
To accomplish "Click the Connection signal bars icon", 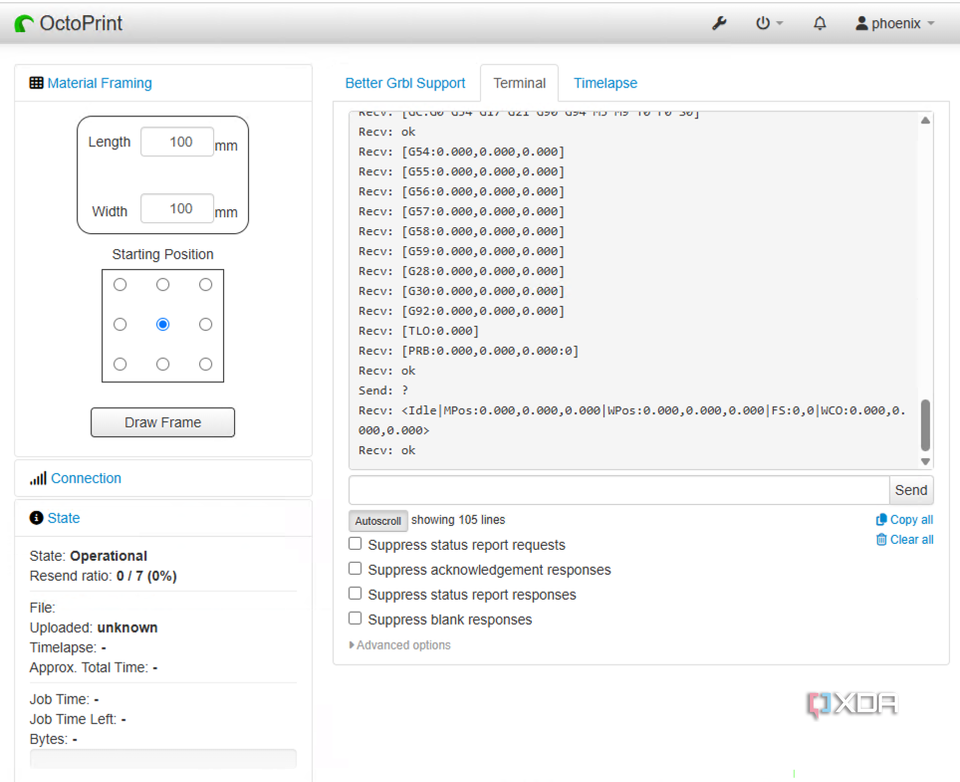I will pos(38,478).
